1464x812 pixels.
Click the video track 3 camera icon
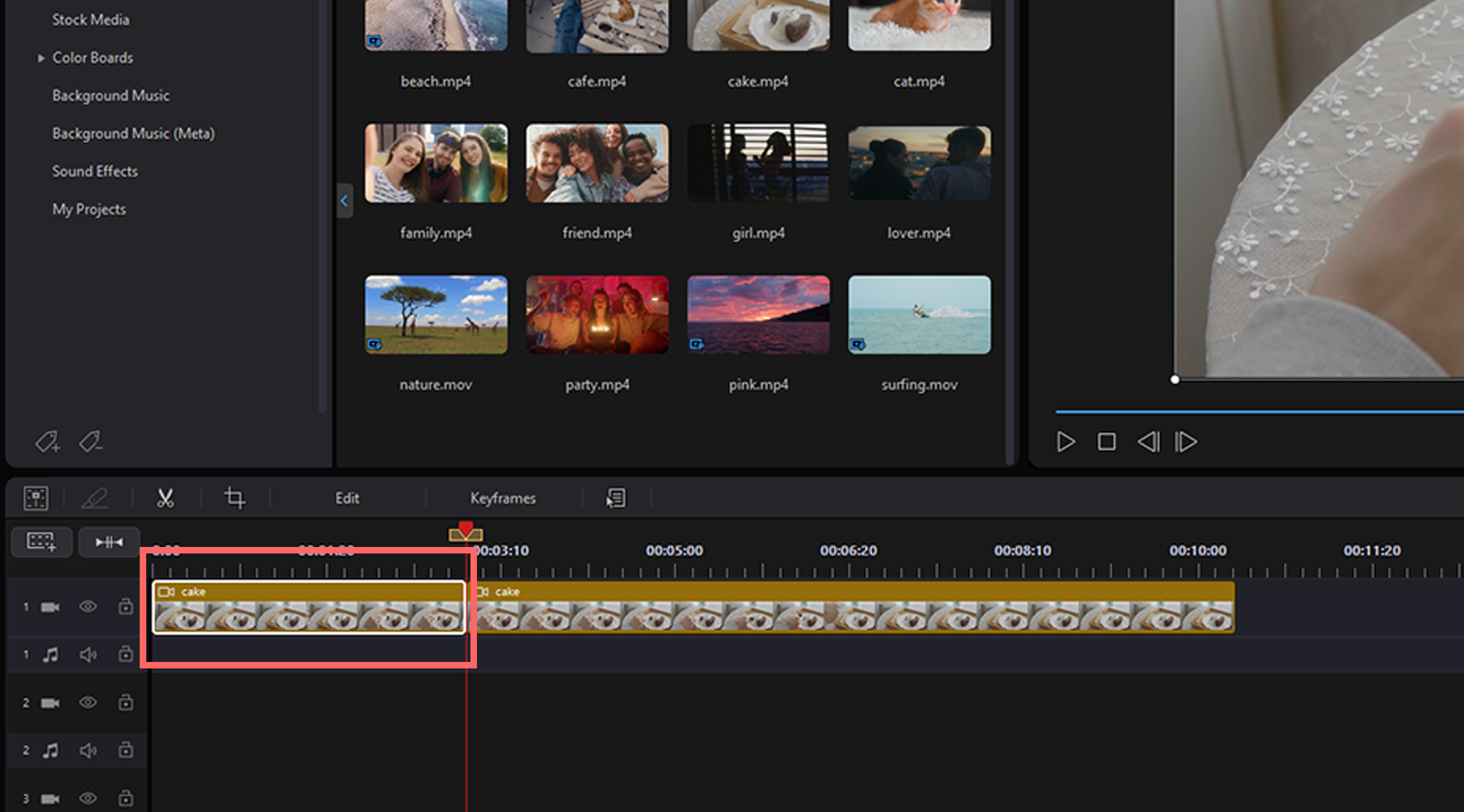tap(50, 798)
